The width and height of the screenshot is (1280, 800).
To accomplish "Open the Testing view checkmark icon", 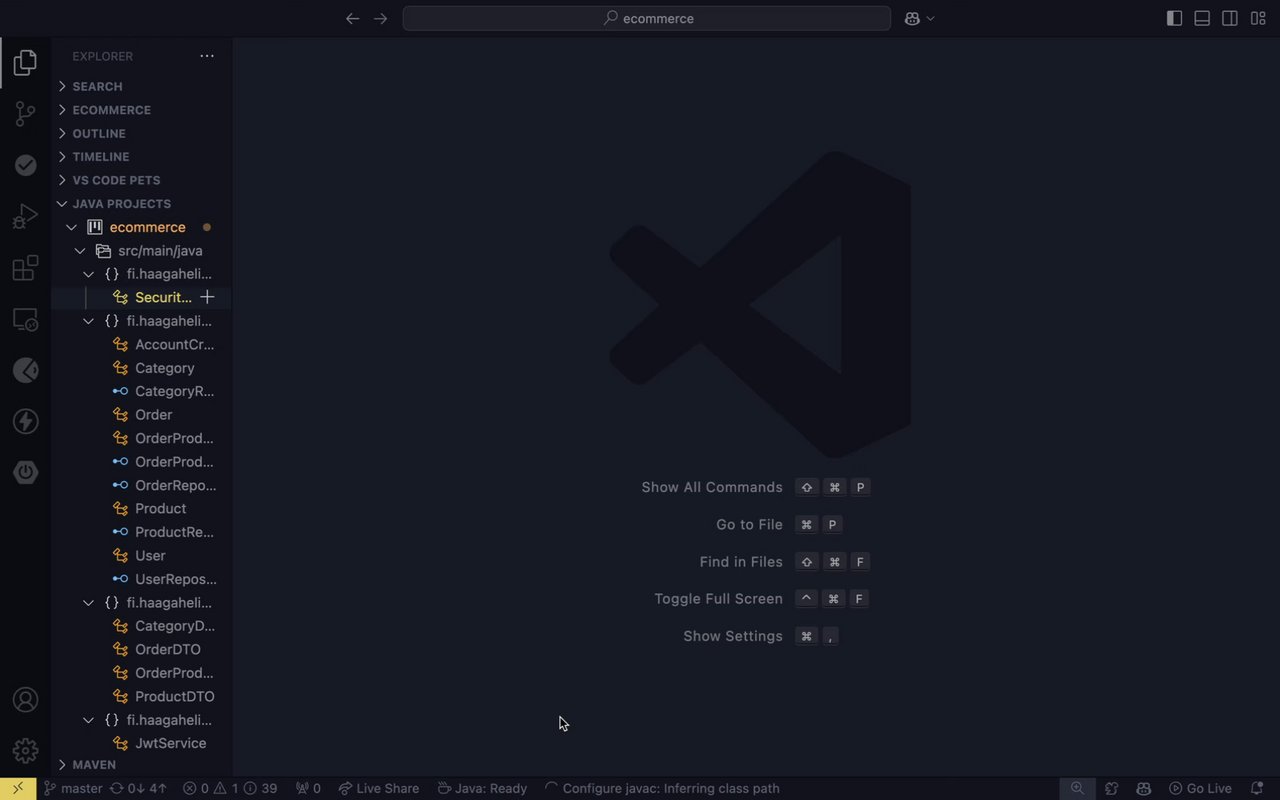I will tap(25, 165).
